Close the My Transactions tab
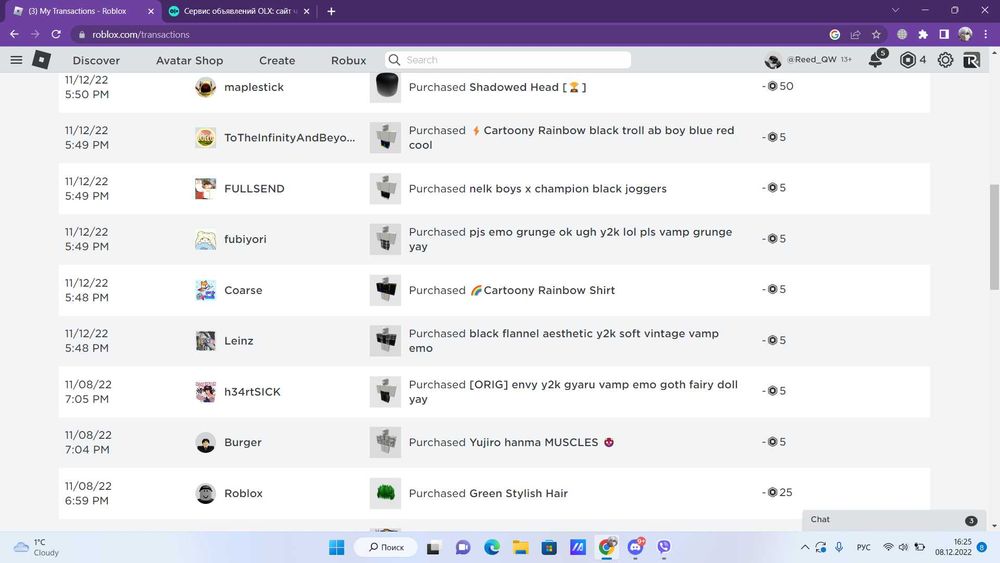Screen dimensions: 1000x563 [151, 11]
